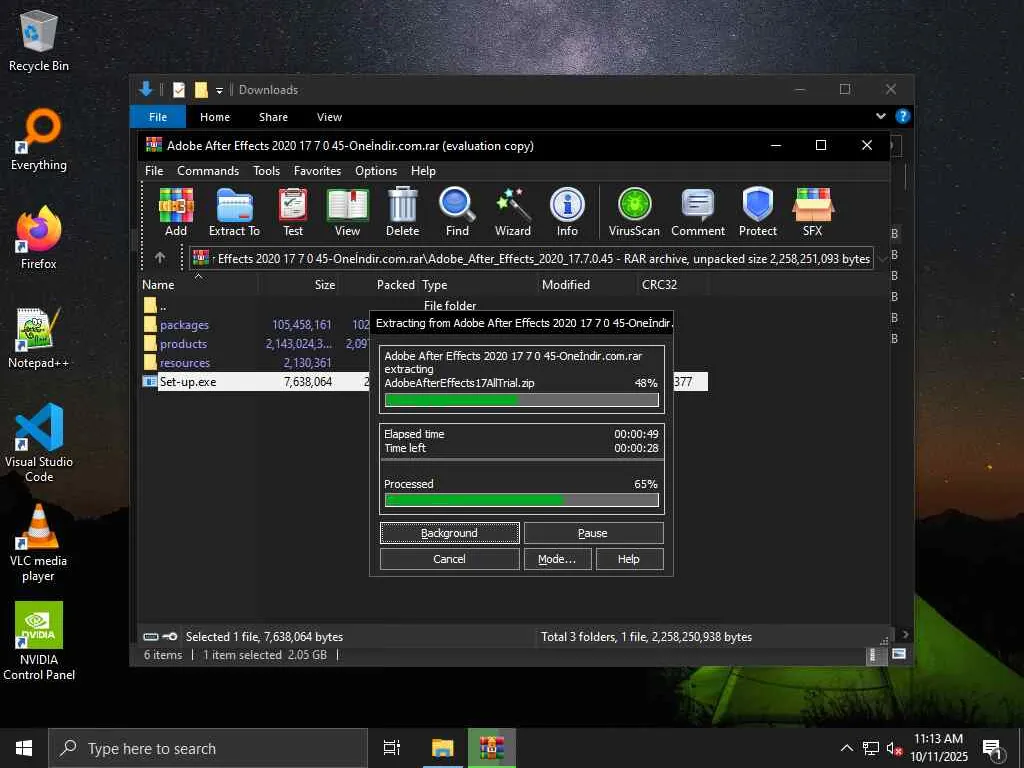1024x768 pixels.
Task: Open Task View on taskbar
Action: [x=392, y=748]
